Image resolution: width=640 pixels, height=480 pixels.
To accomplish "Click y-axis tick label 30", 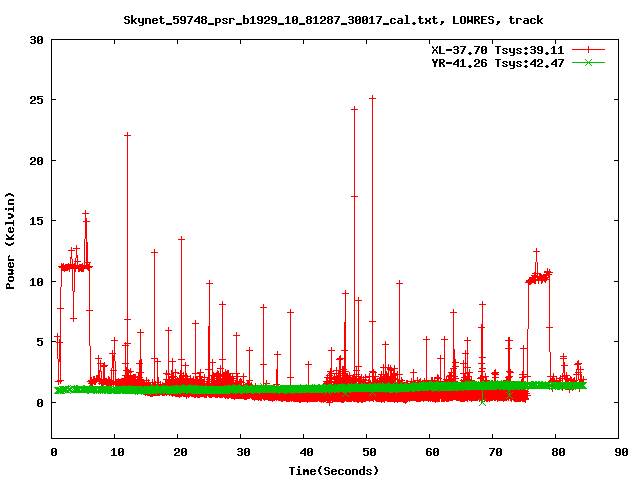I will (36, 40).
